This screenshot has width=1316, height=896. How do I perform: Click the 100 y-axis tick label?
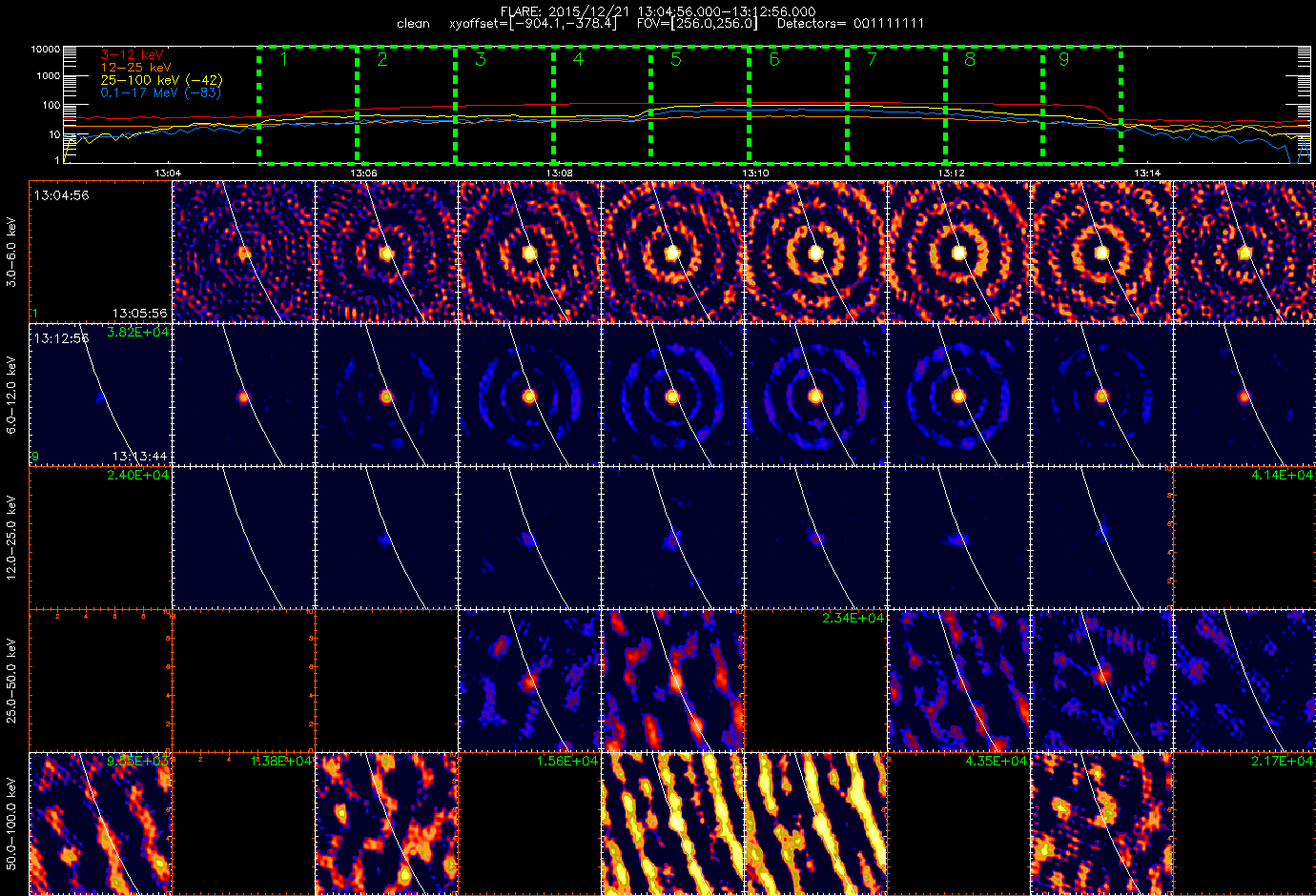(x=51, y=106)
